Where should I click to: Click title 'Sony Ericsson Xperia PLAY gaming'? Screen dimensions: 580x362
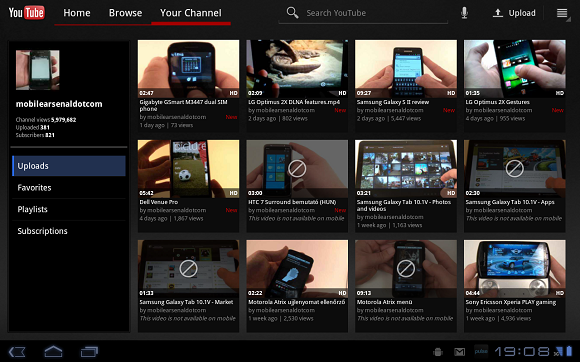pos(511,302)
